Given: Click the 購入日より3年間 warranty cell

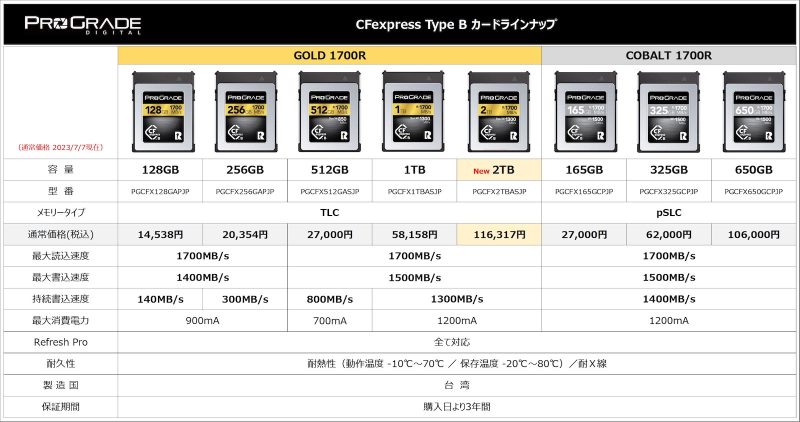Looking at the screenshot, I should pyautogui.click(x=457, y=407).
